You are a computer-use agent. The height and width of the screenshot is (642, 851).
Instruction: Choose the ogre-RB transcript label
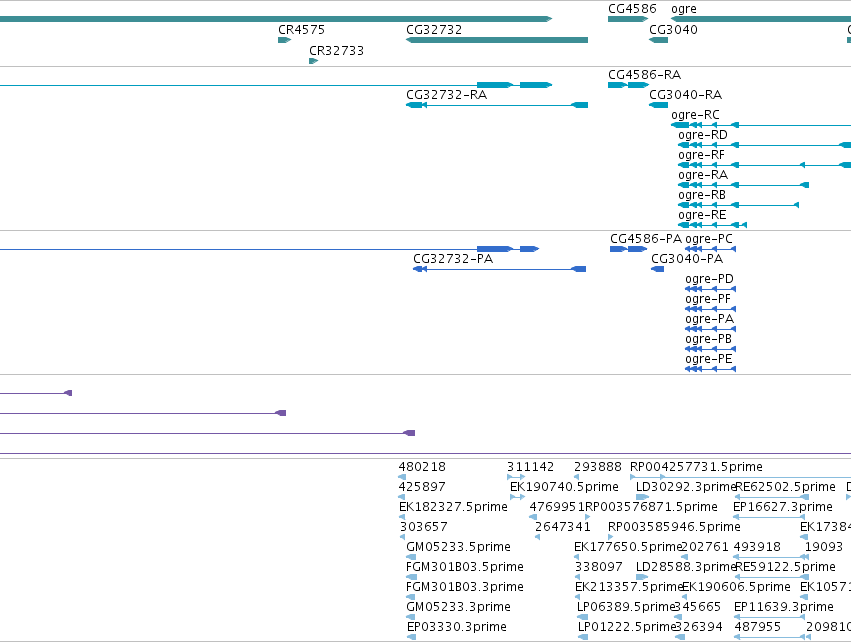tap(702, 195)
